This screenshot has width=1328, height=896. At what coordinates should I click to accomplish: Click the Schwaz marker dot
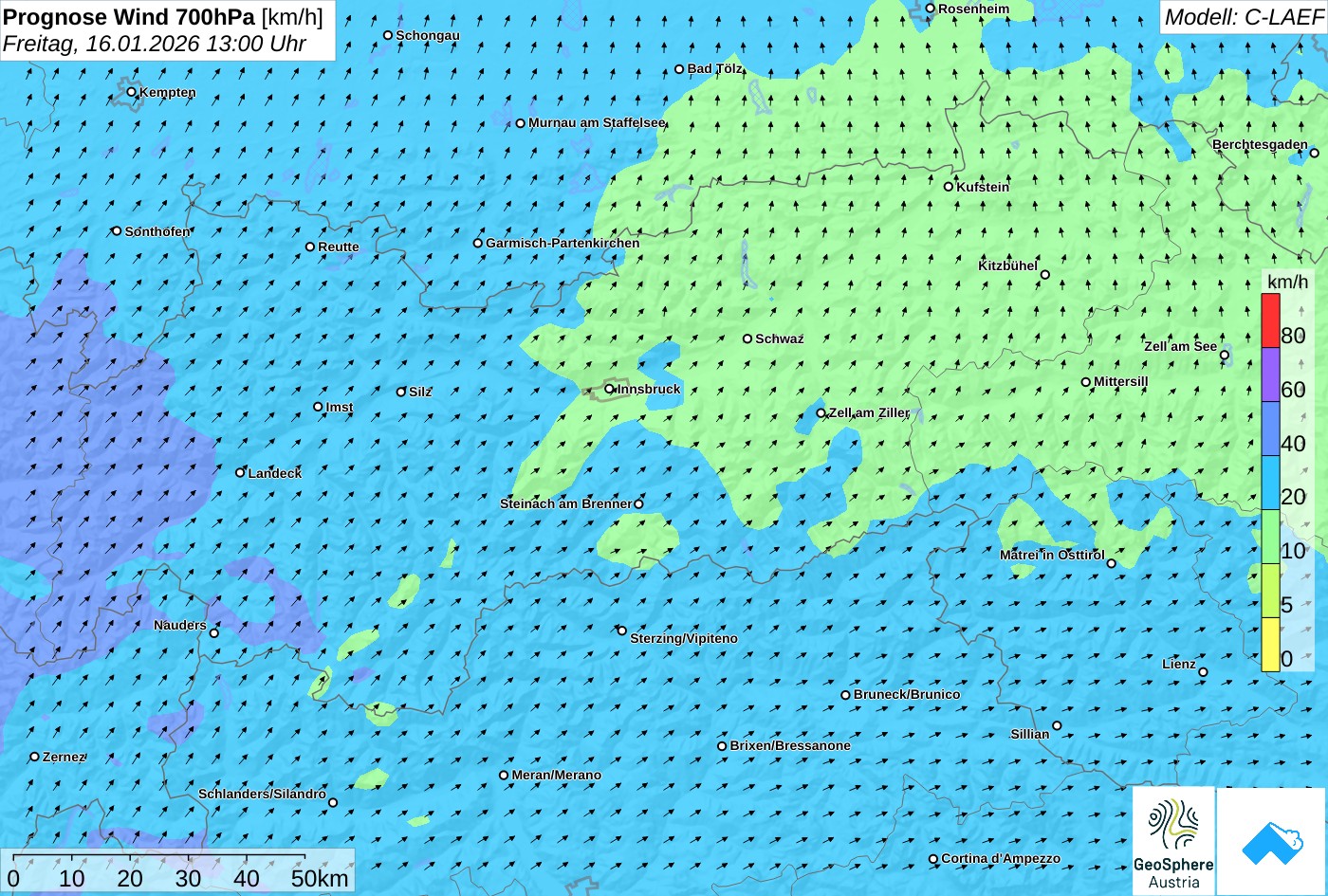(747, 338)
